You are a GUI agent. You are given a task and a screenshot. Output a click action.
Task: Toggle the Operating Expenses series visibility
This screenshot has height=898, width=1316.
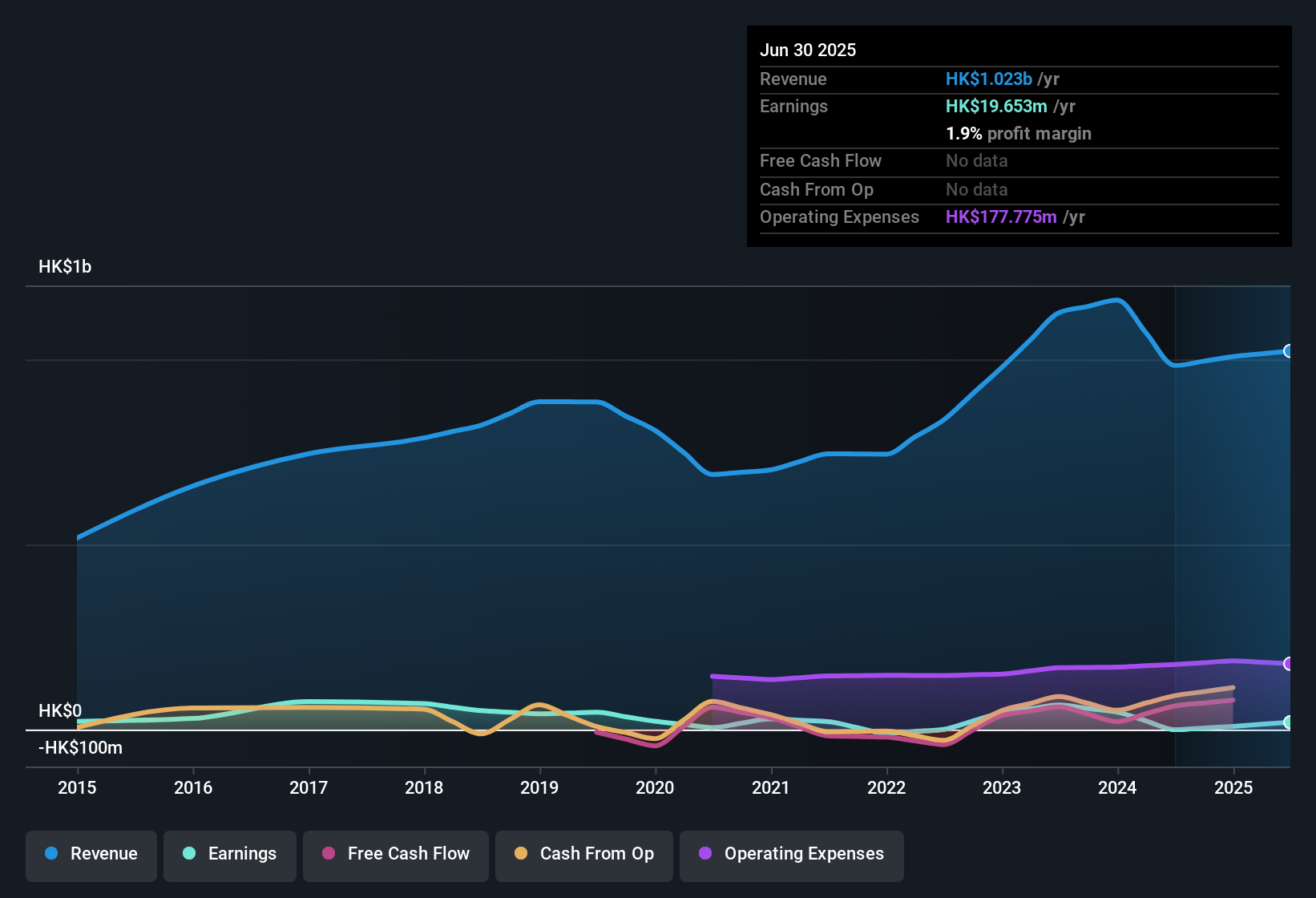(791, 855)
